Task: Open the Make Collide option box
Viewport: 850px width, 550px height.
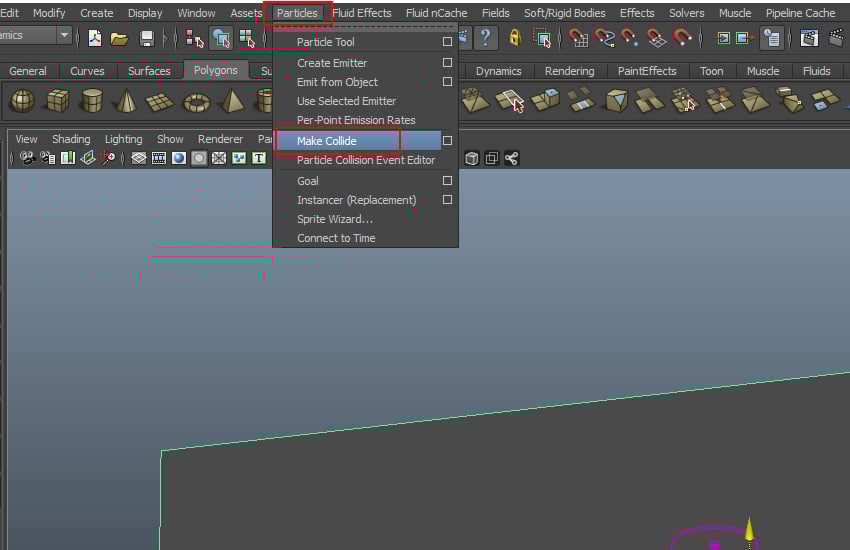Action: 447,141
